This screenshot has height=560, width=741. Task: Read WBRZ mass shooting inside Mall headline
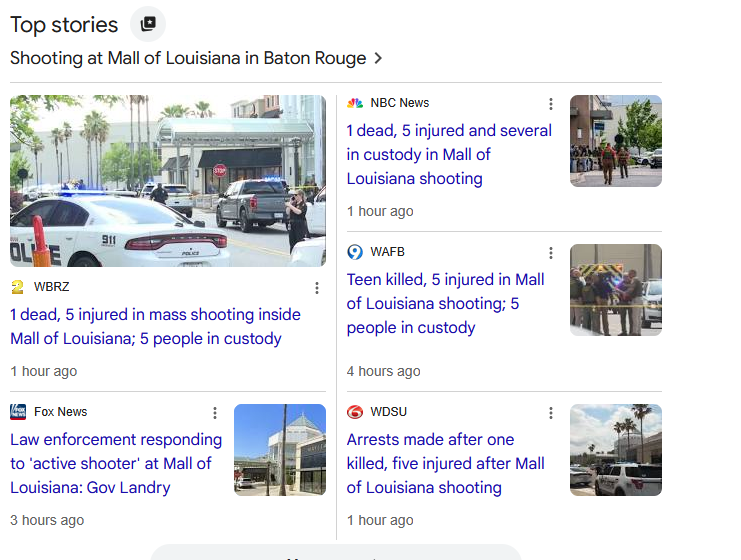[x=155, y=327]
